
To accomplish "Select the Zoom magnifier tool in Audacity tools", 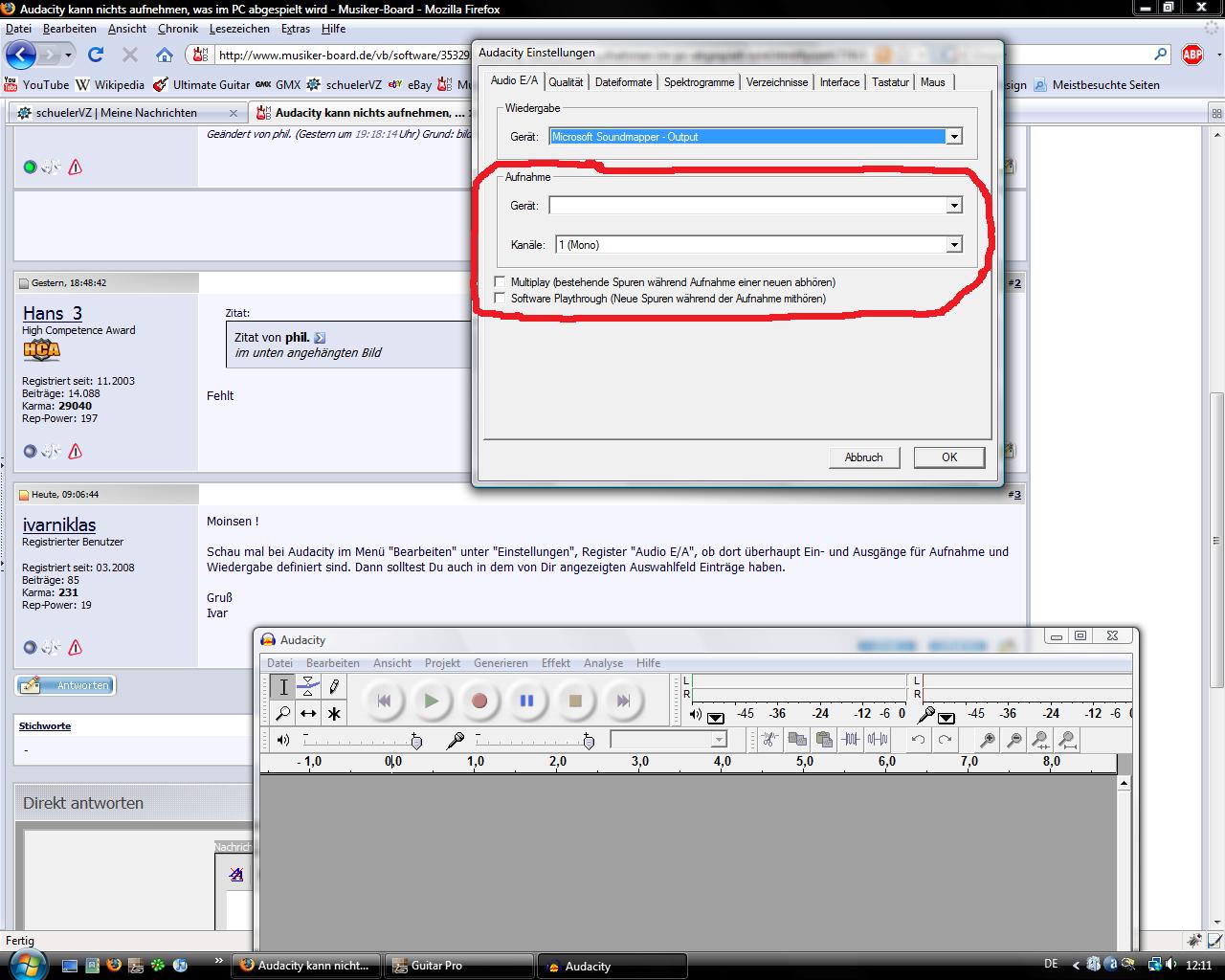I will [x=283, y=713].
